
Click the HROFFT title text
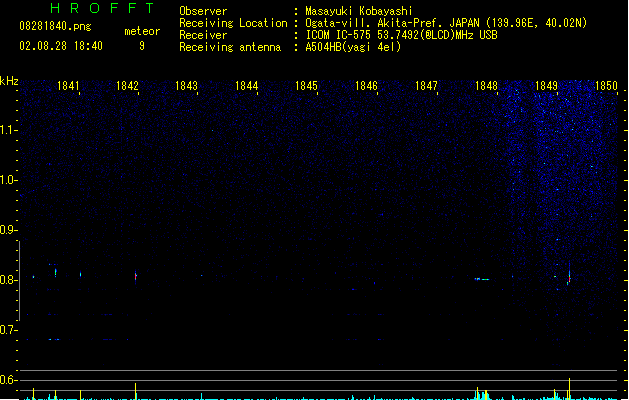(103, 8)
